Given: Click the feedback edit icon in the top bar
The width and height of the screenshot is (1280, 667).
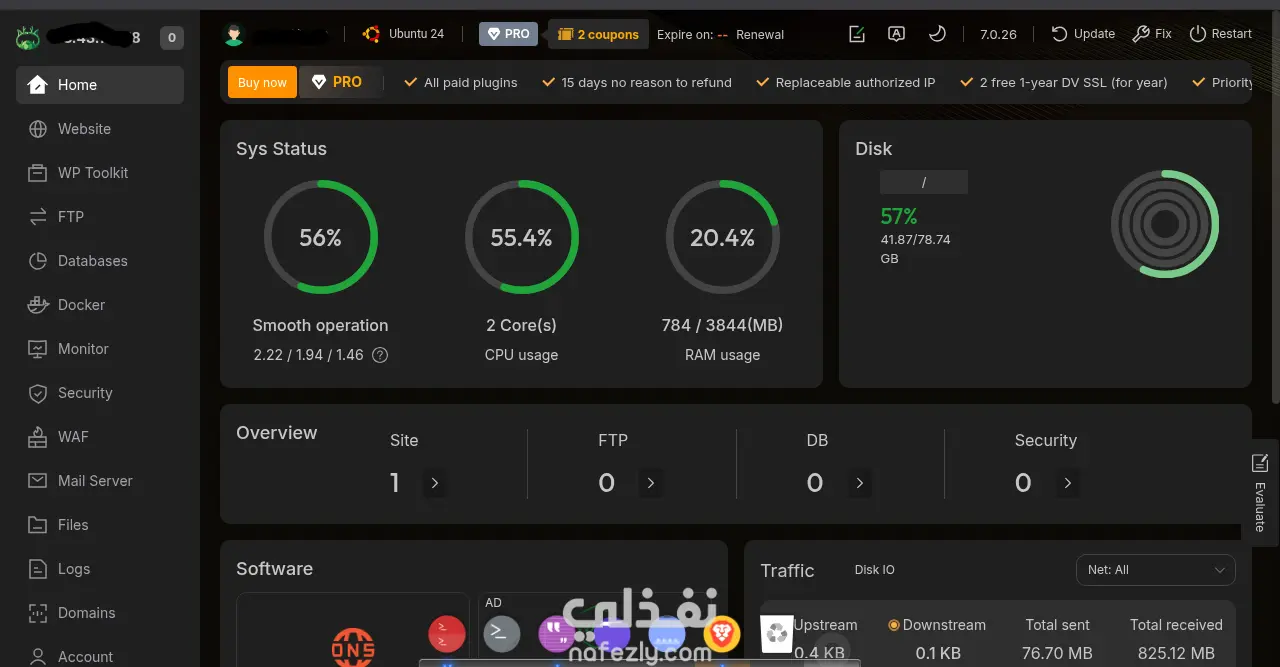Looking at the screenshot, I should click(857, 34).
